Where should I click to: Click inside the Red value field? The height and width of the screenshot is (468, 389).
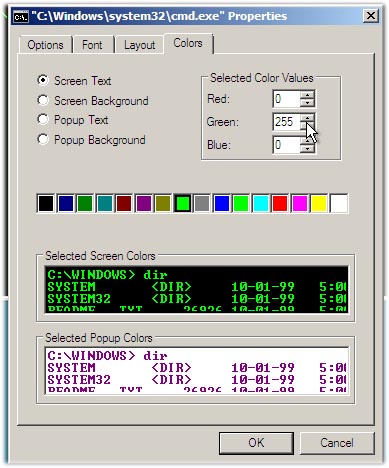[286, 99]
